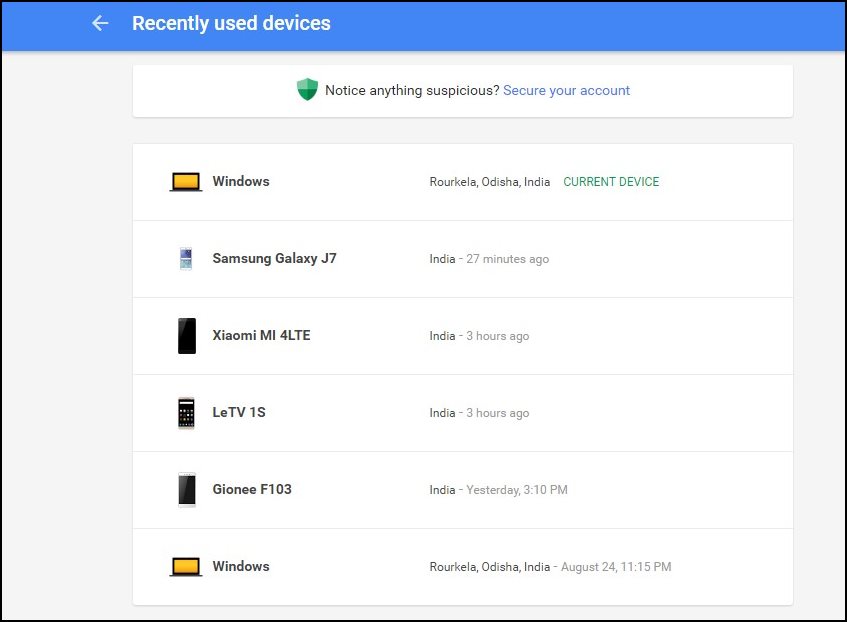Select the Samsung Galaxy J7 device name
Viewport: 847px width, 622px height.
(x=274, y=258)
